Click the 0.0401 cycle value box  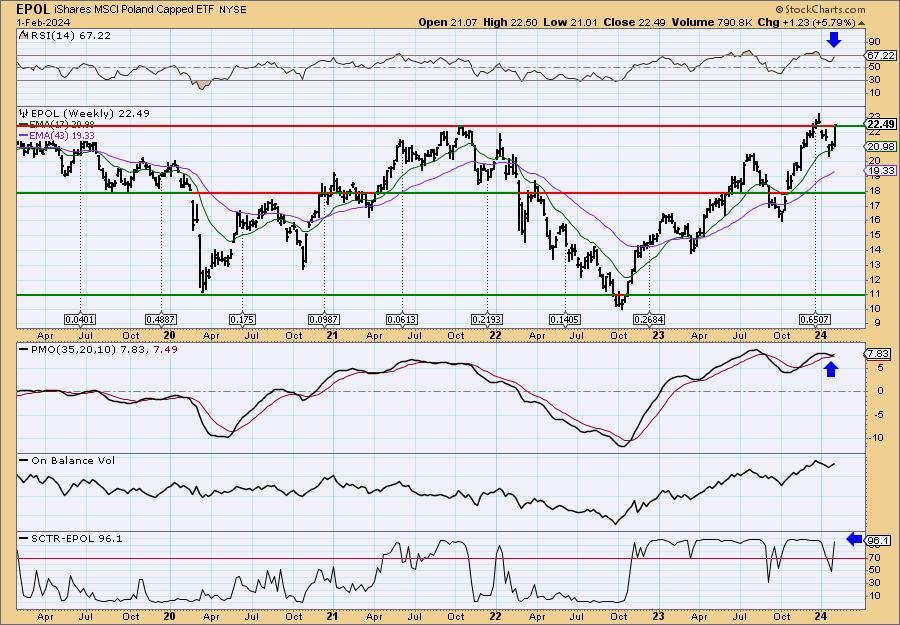coord(80,319)
